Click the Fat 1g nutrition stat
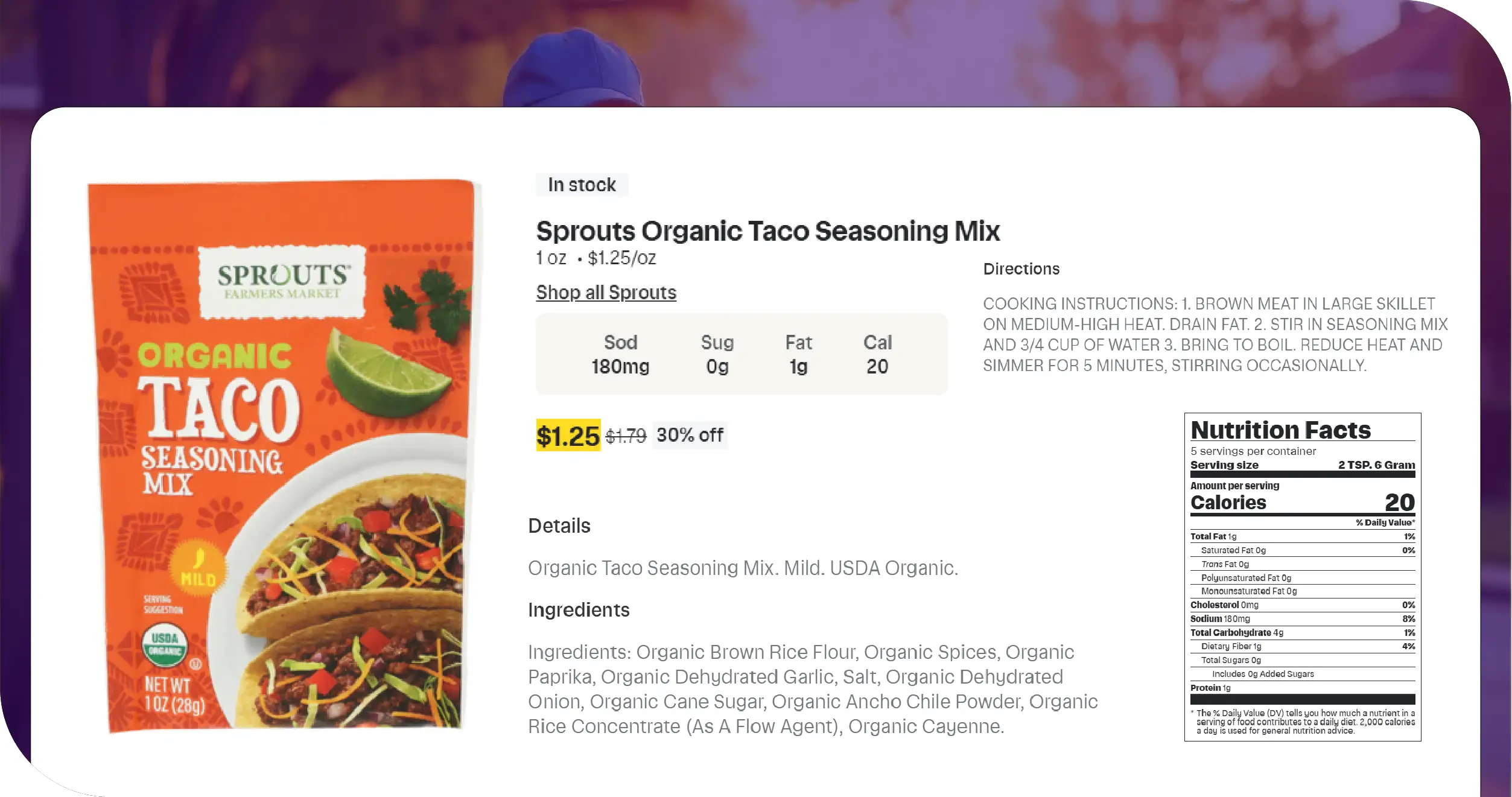The image size is (1512, 797). tap(798, 354)
